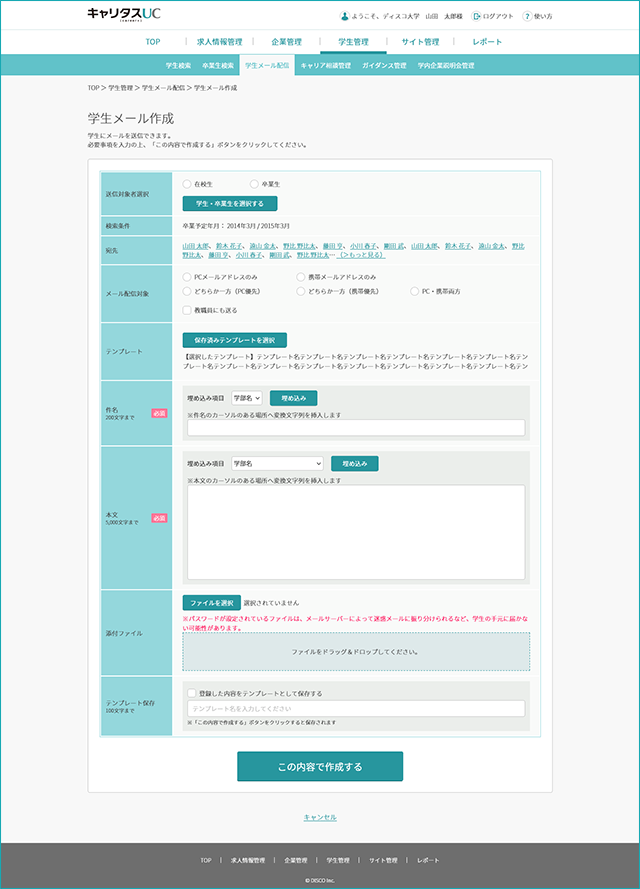This screenshot has width=640, height=889.
Task: Select PCメールアドレスのみ radio option
Action: click(x=187, y=277)
